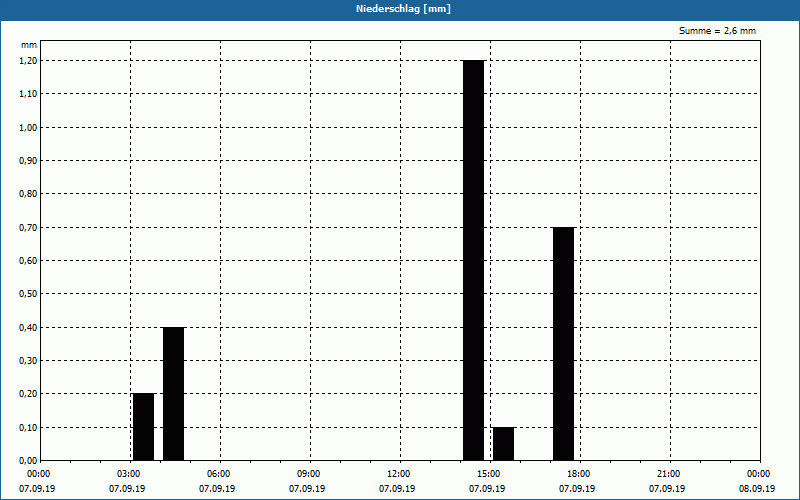
Task: Click the 12:00 time label
Action: click(x=399, y=474)
